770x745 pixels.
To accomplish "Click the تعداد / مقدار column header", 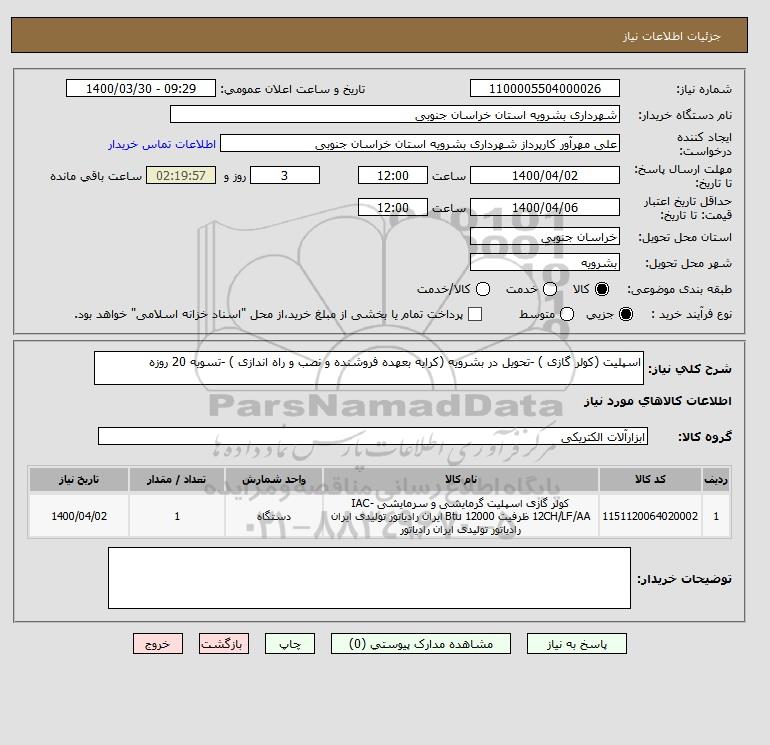I will coord(177,479).
